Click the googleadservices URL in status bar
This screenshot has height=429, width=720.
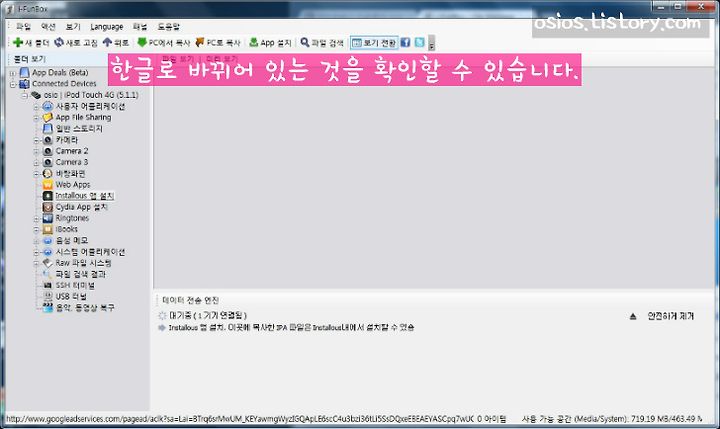pos(240,419)
